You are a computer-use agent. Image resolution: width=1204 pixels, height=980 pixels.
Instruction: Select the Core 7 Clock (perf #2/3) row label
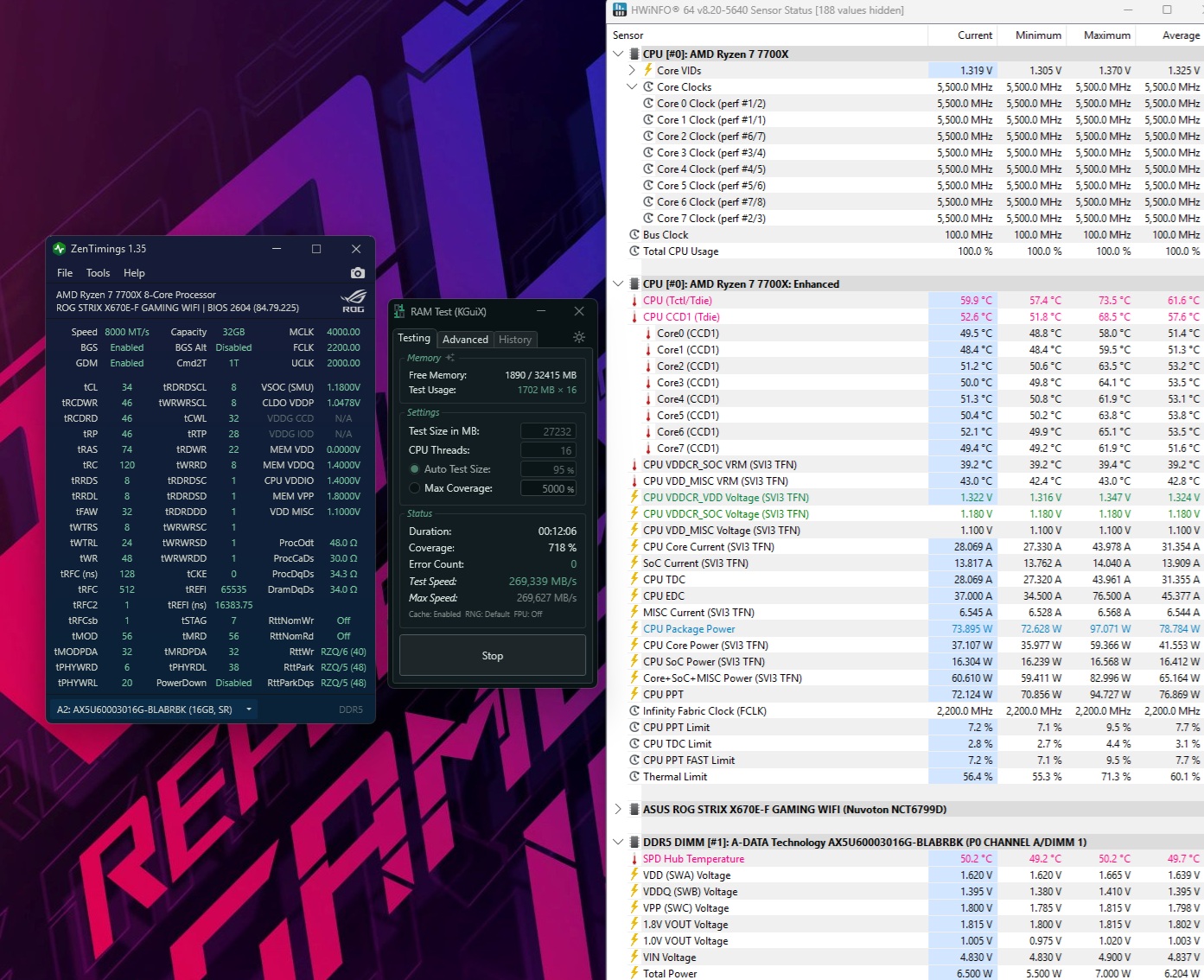pyautogui.click(x=711, y=219)
